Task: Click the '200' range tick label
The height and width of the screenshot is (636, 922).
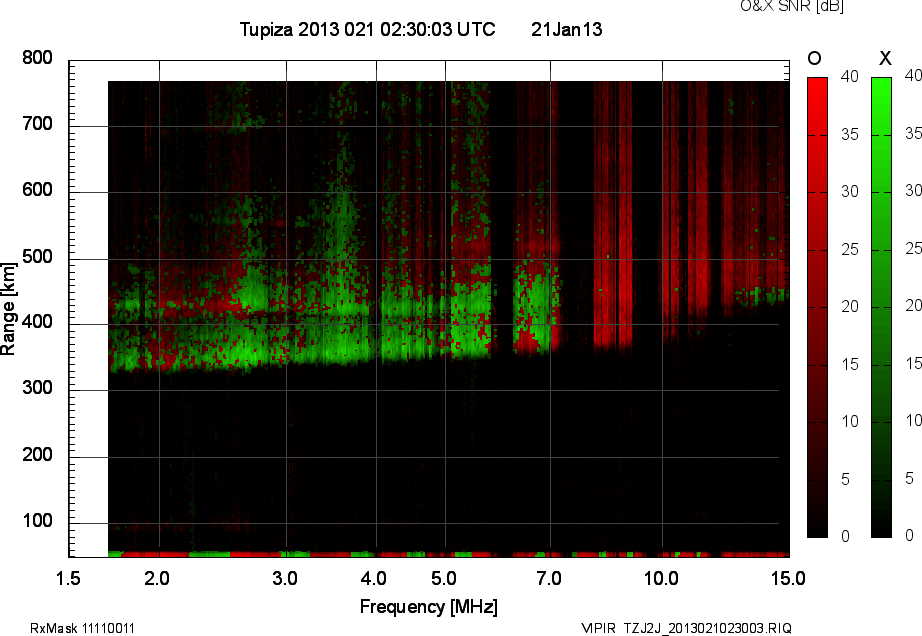Action: coord(37,454)
